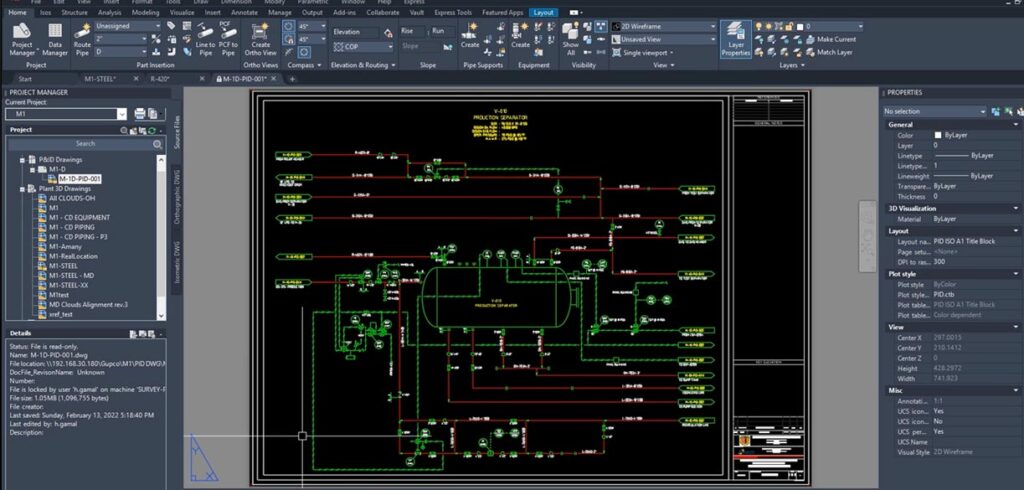The width and height of the screenshot is (1024, 490).
Task: Collapse the Plant 3D Drawings tree node
Action: point(21,189)
